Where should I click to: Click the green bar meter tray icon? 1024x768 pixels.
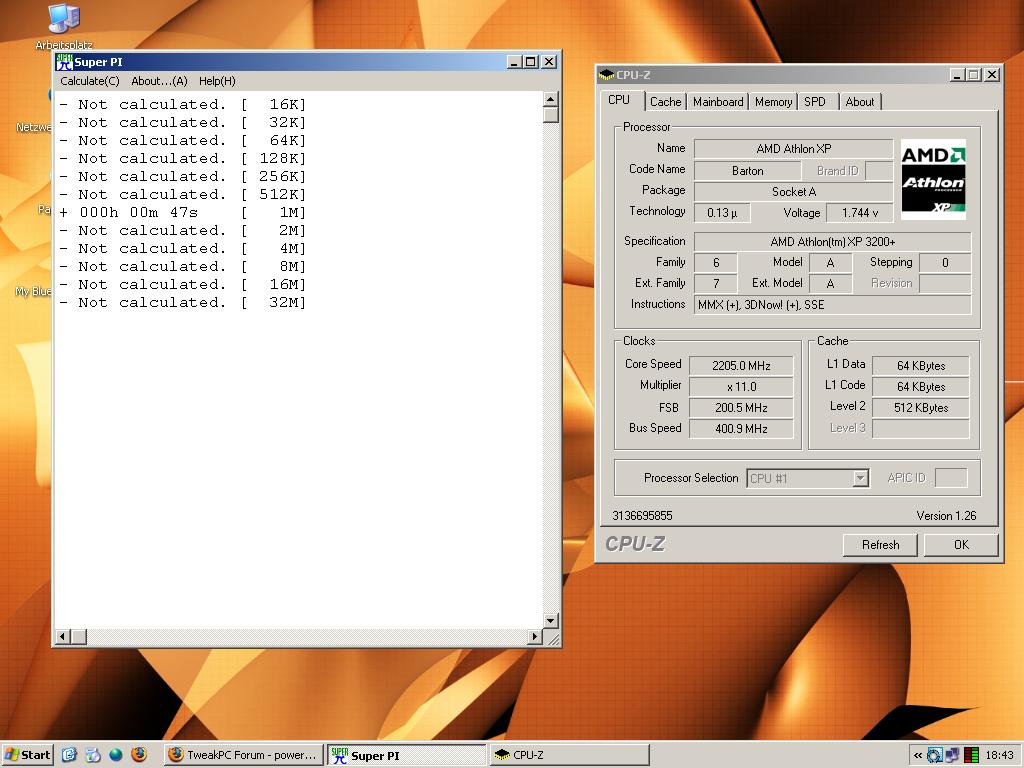tap(971, 756)
